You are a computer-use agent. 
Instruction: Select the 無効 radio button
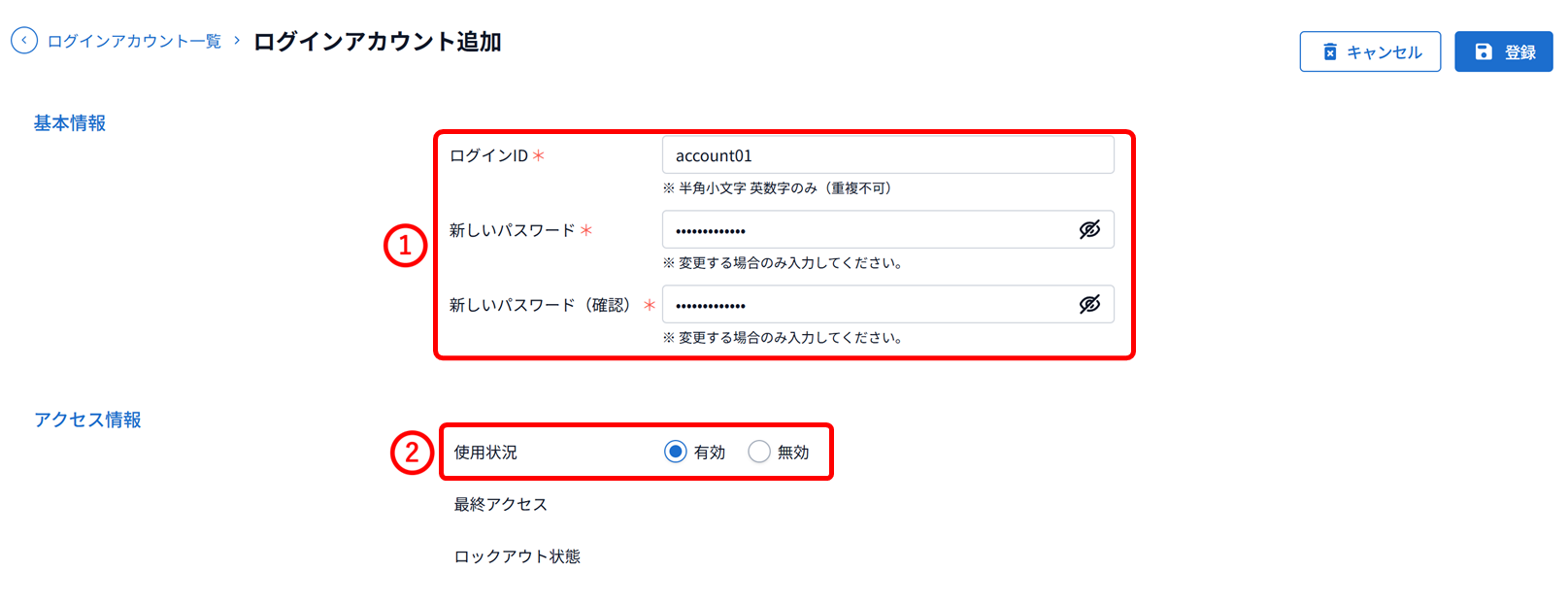(x=759, y=452)
